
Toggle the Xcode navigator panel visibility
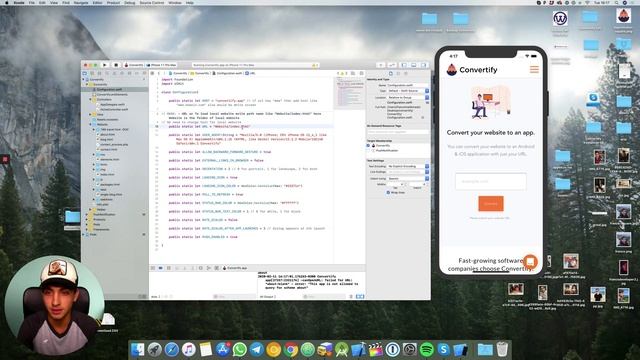404,65
